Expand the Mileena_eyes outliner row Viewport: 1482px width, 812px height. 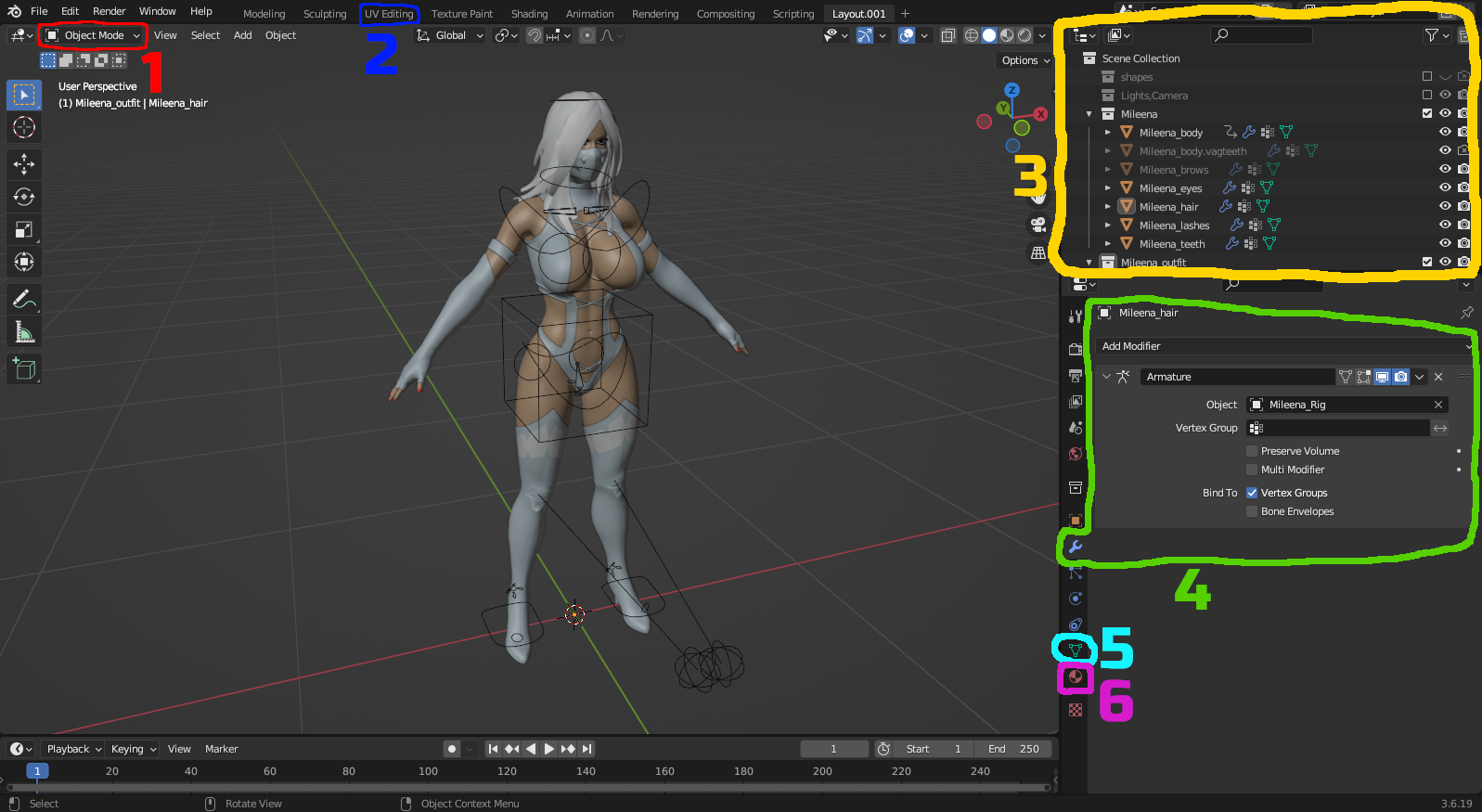(x=1108, y=188)
